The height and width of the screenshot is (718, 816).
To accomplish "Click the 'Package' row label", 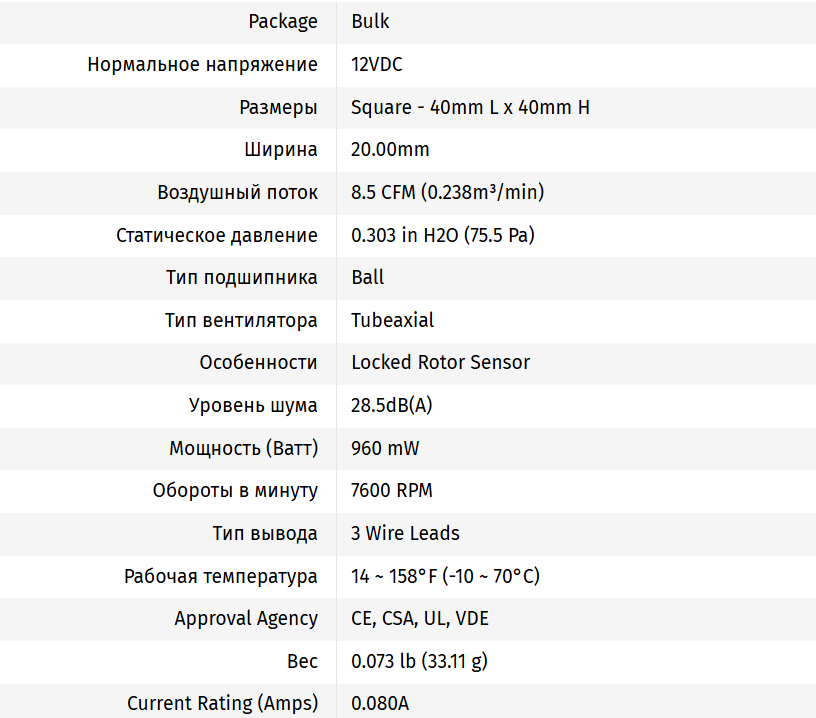I will (283, 21).
